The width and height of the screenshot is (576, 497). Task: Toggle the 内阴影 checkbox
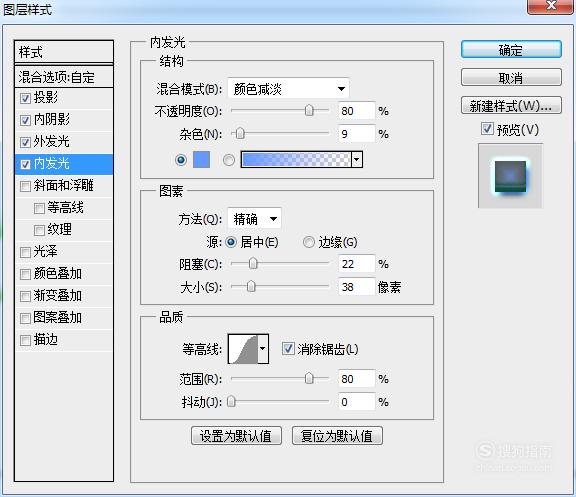[25, 120]
